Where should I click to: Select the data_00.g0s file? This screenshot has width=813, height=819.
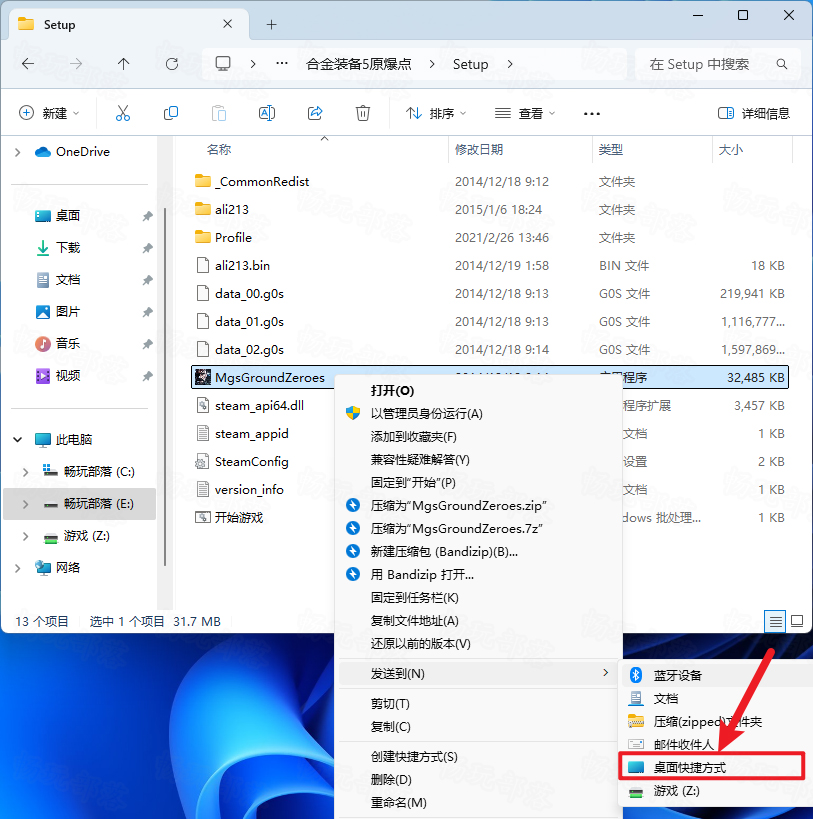click(490, 294)
